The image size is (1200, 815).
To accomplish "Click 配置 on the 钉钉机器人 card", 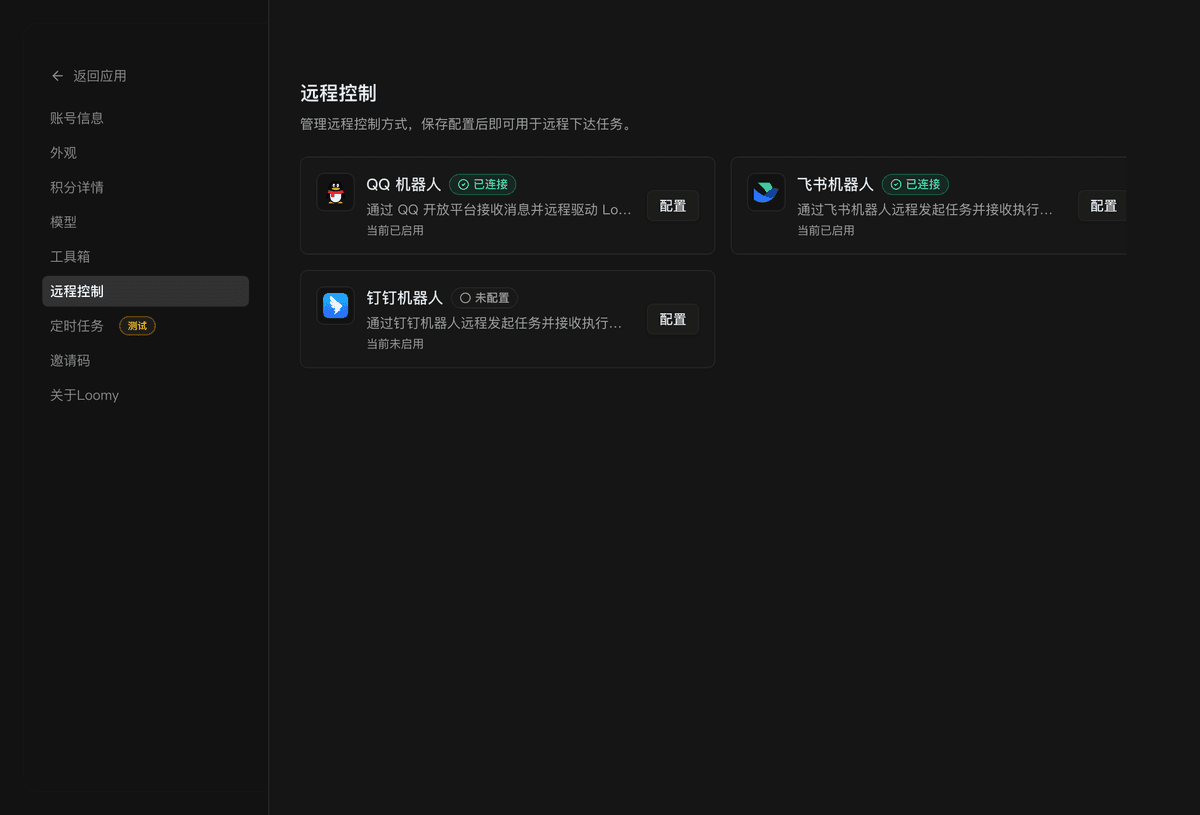I will 672,319.
